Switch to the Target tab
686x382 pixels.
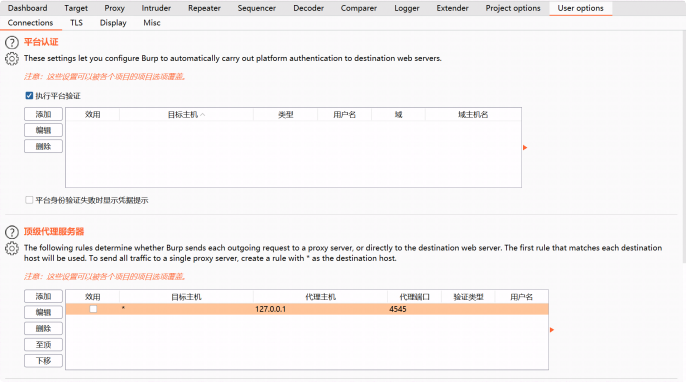pos(76,8)
